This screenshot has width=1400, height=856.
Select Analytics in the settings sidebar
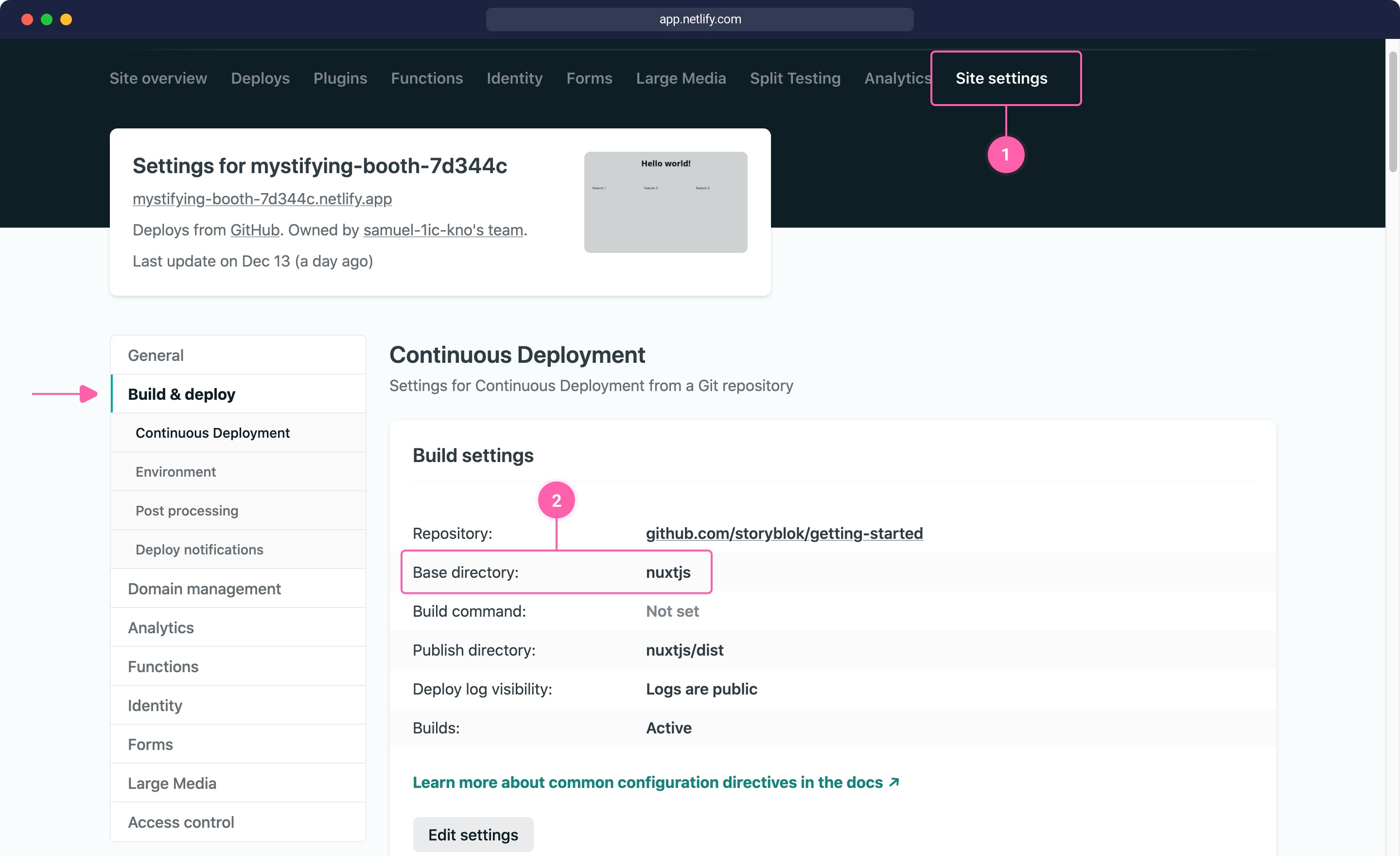click(238, 627)
